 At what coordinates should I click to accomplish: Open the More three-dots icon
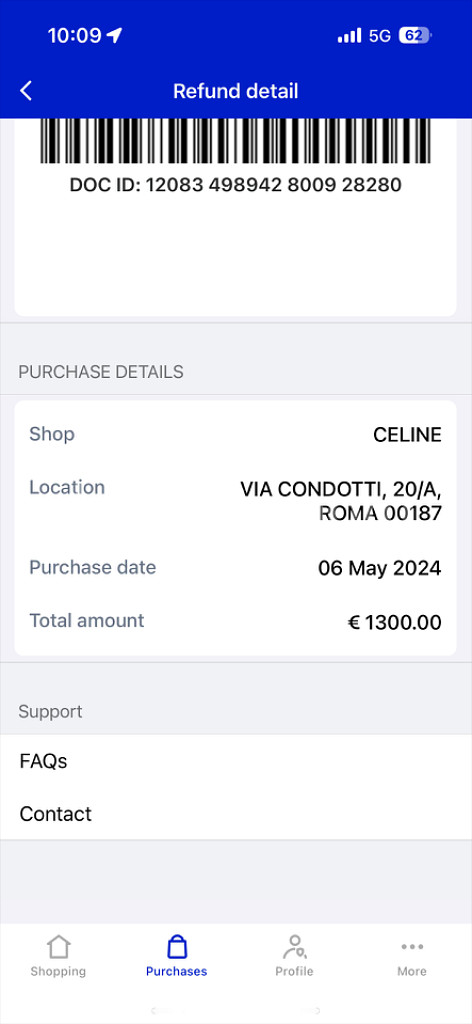click(412, 946)
